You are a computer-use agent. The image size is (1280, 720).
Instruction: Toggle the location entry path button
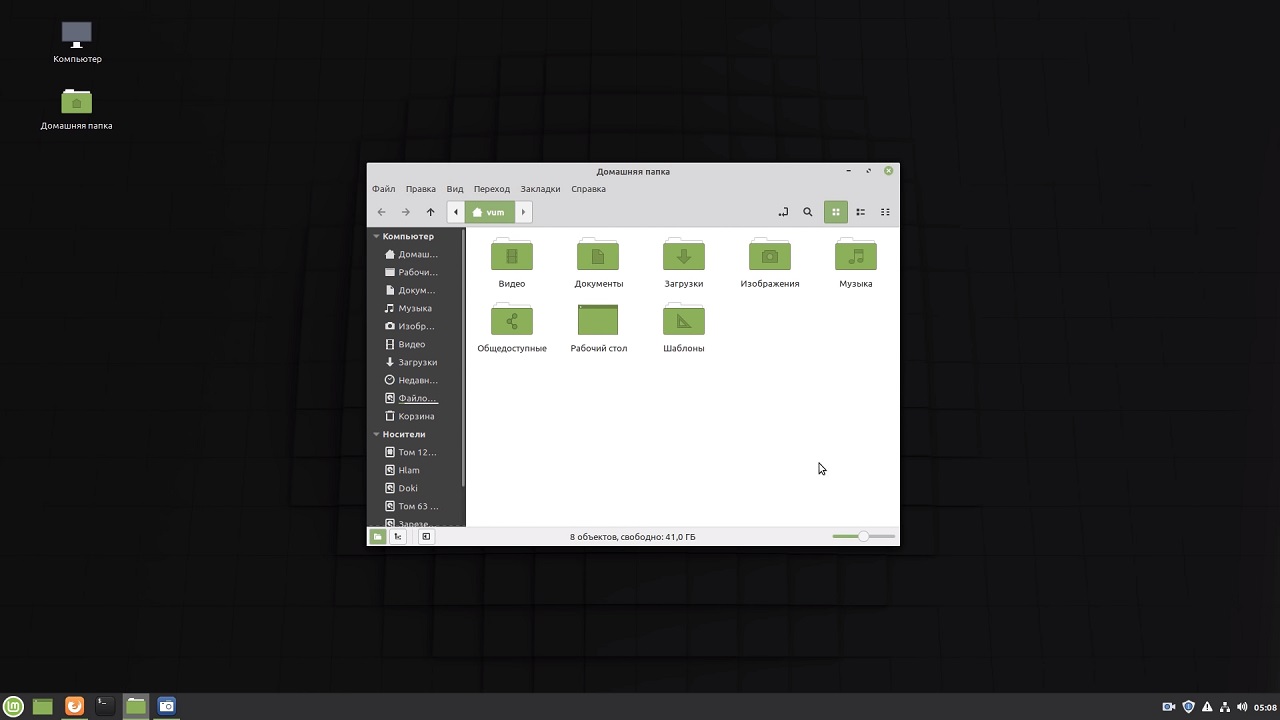pyautogui.click(x=783, y=212)
